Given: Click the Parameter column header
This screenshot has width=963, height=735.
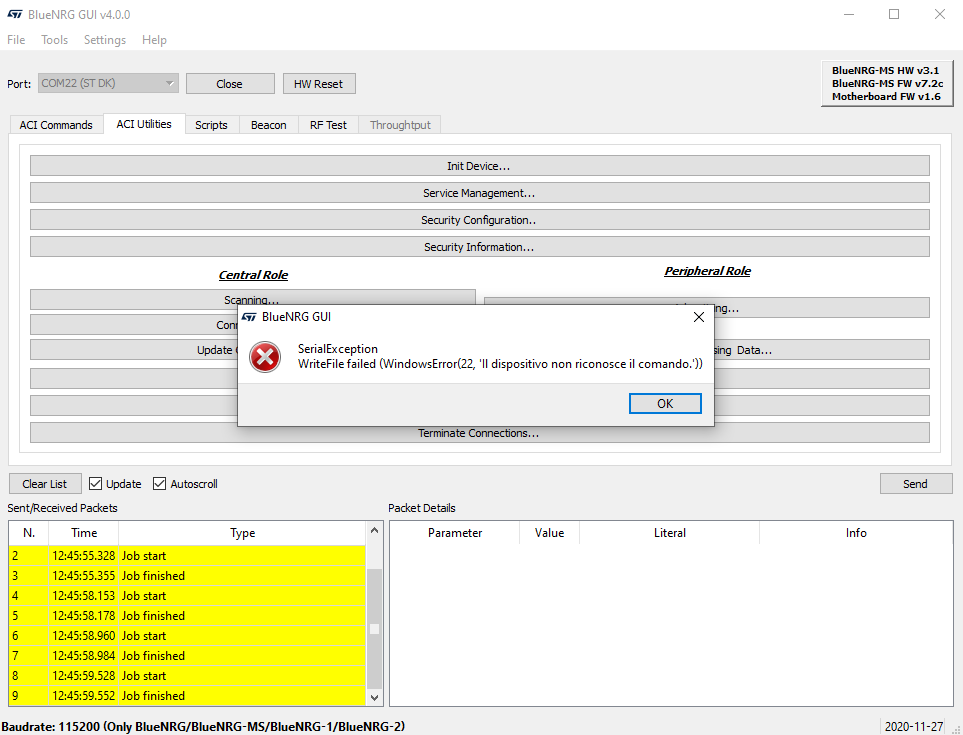Looking at the screenshot, I should click(x=455, y=533).
